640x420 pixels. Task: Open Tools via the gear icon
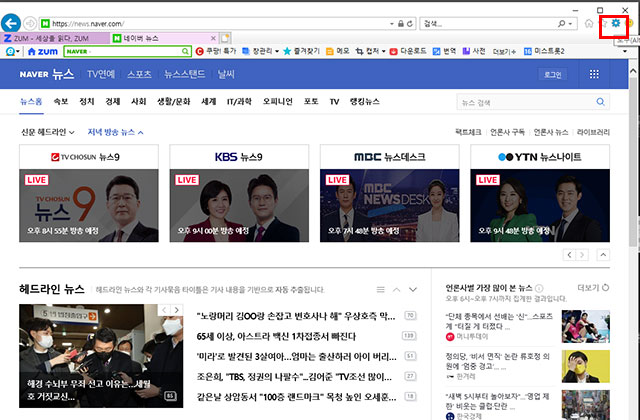tap(616, 23)
